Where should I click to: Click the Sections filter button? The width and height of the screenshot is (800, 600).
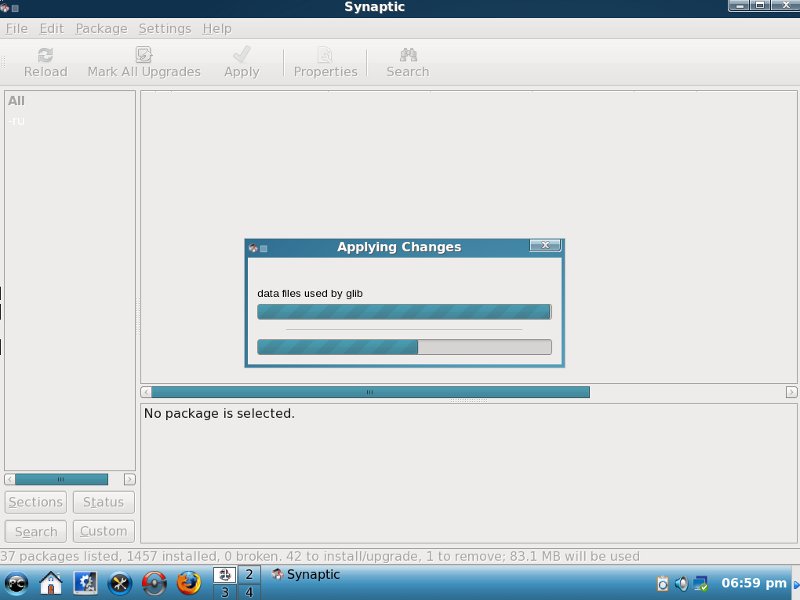point(36,502)
